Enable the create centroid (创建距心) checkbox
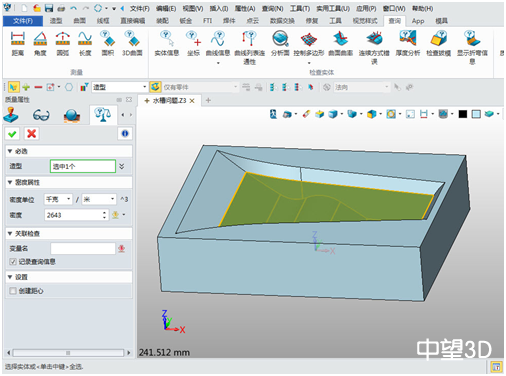The width and height of the screenshot is (506, 376). click(13, 291)
